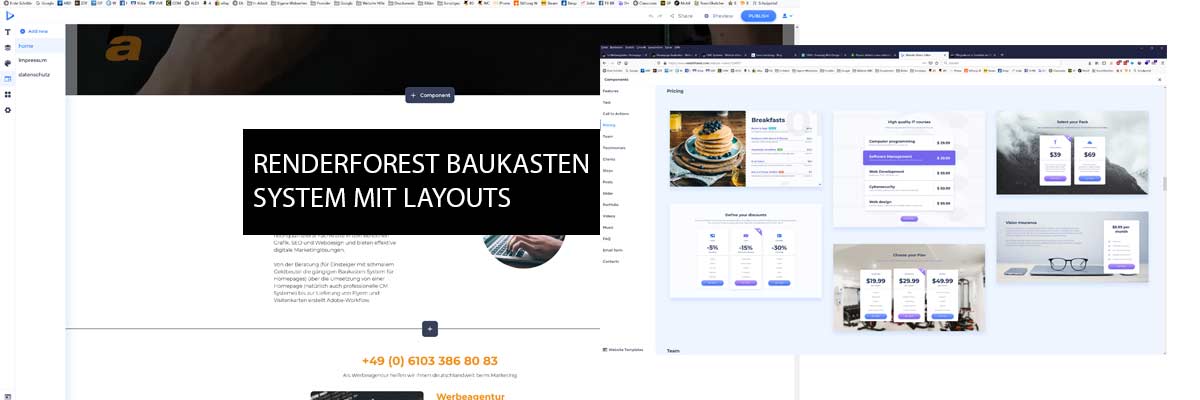Image resolution: width=1200 pixels, height=400 pixels.
Task: Select the datenschutz page entry
Action: (x=35, y=74)
